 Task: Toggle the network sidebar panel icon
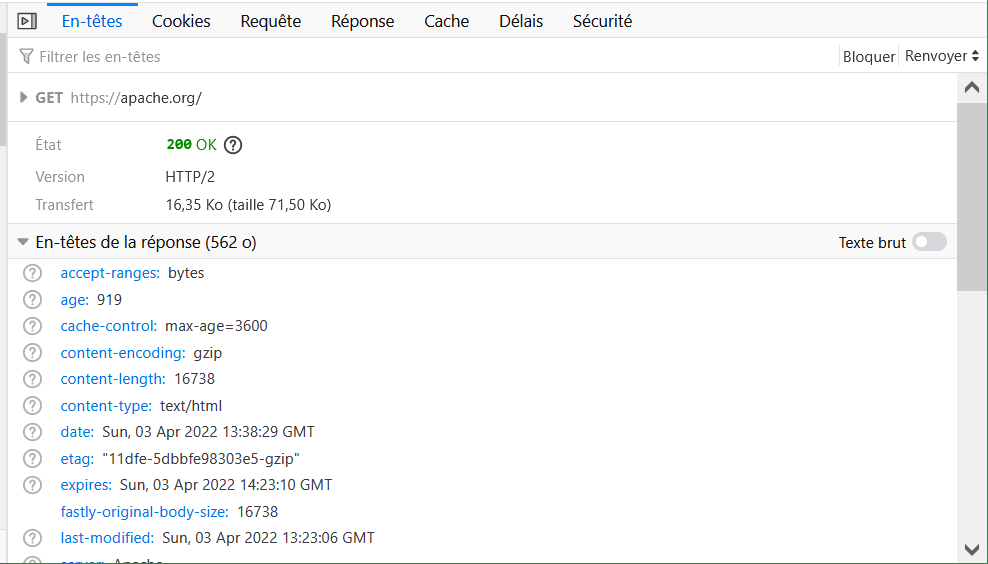pyautogui.click(x=26, y=21)
